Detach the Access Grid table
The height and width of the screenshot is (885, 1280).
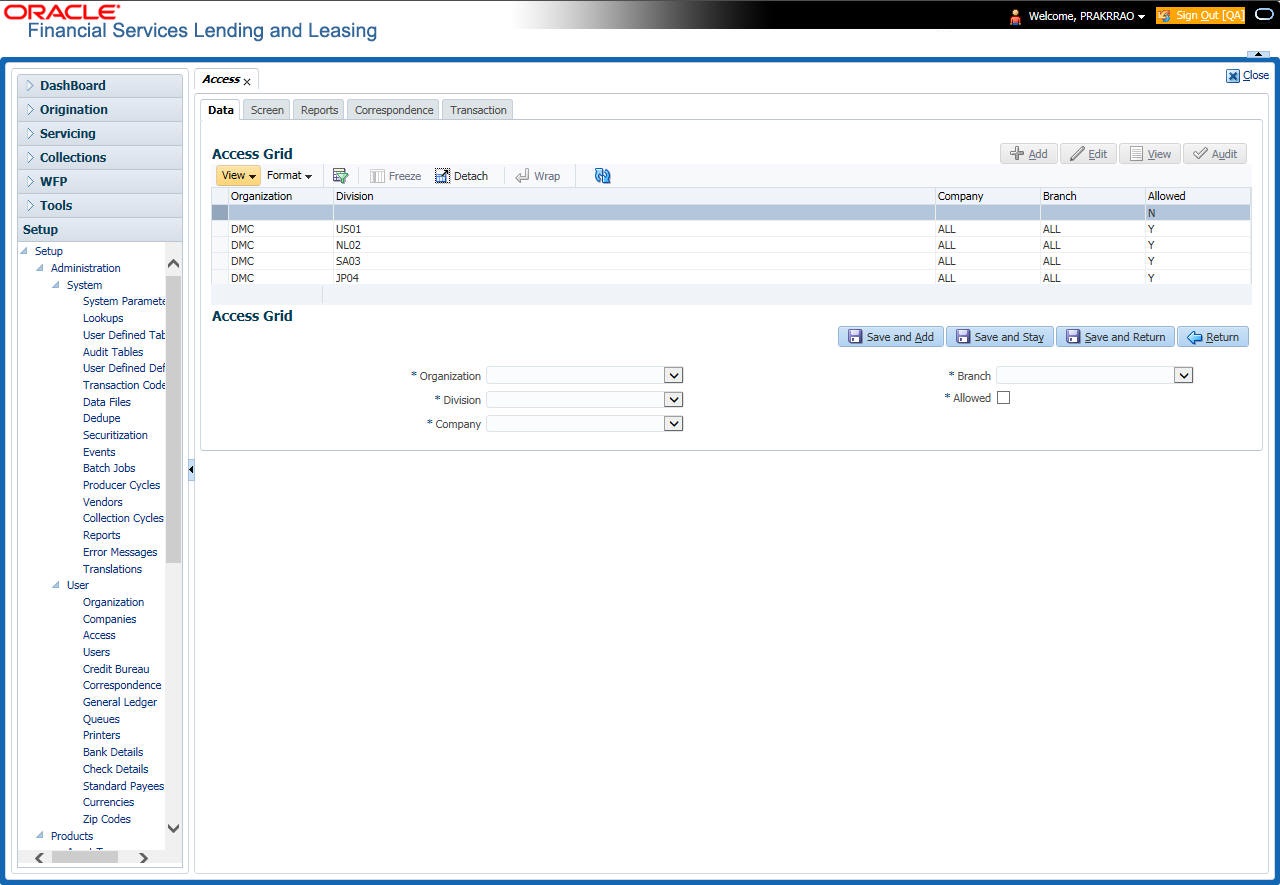coord(461,175)
